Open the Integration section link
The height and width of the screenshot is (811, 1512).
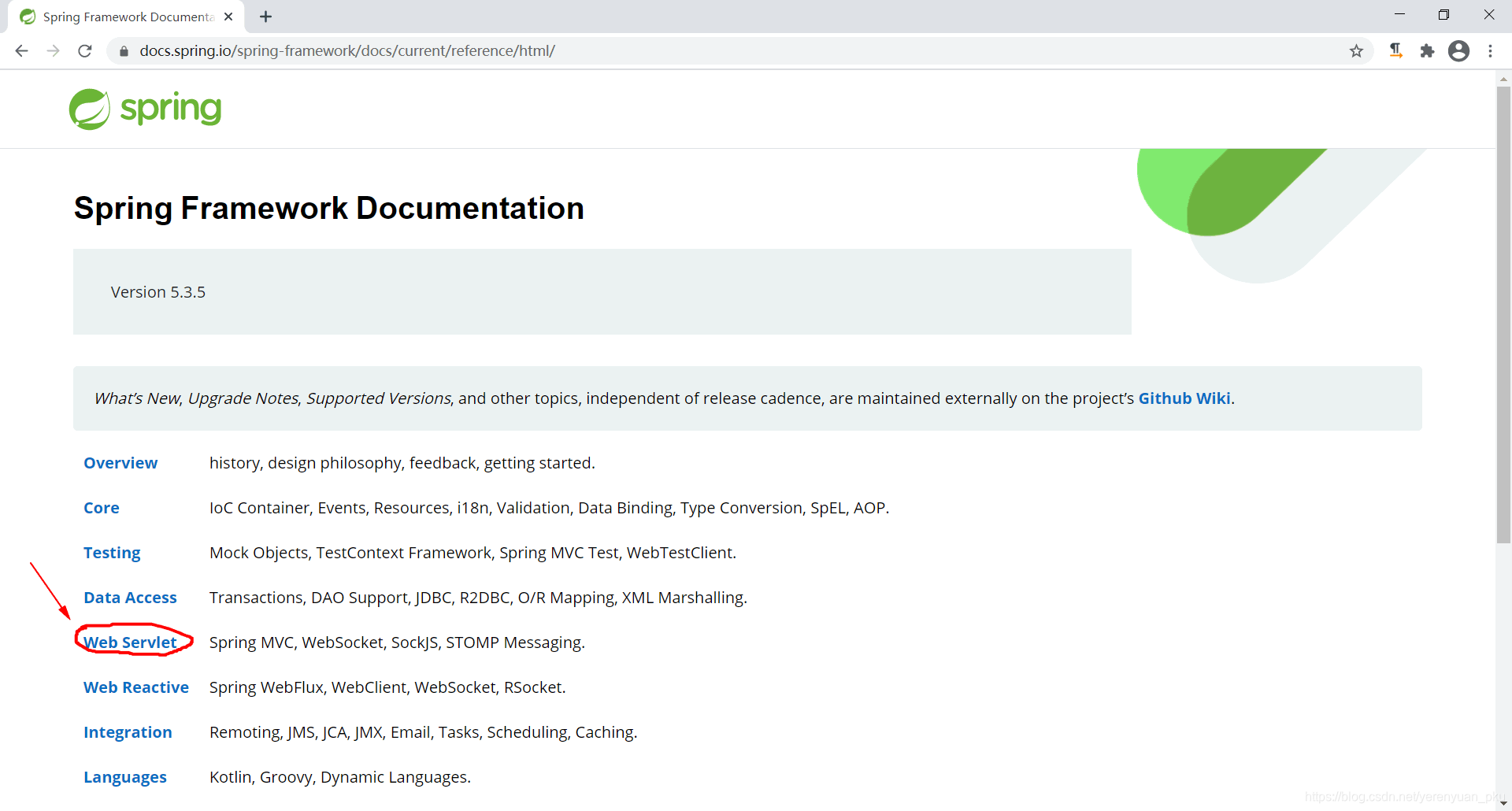128,732
